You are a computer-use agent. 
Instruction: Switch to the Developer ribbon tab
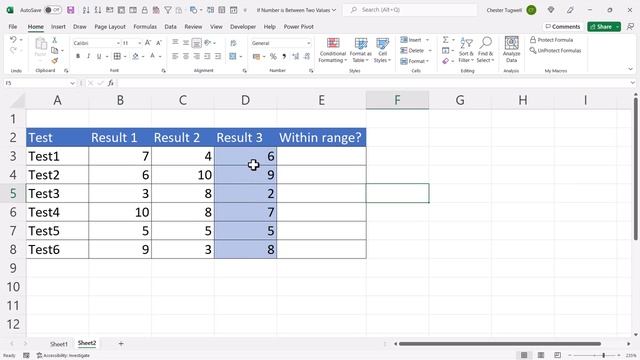(243, 27)
